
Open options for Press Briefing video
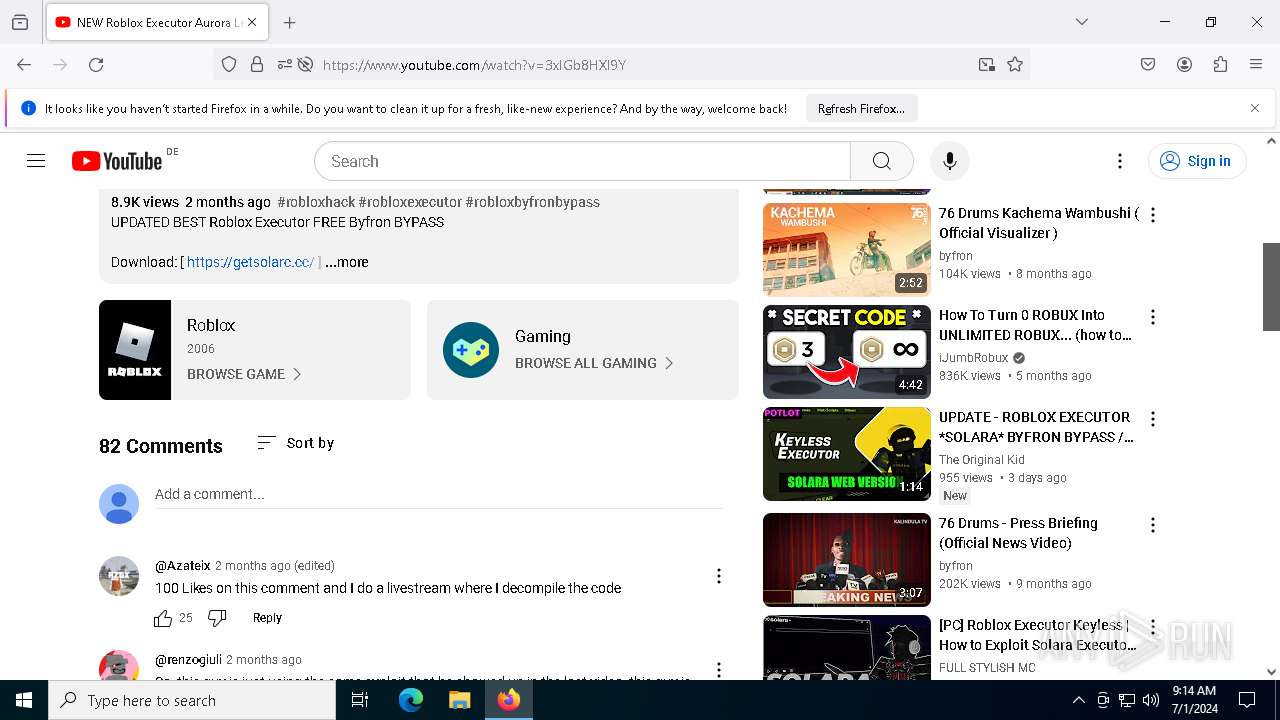click(1153, 525)
